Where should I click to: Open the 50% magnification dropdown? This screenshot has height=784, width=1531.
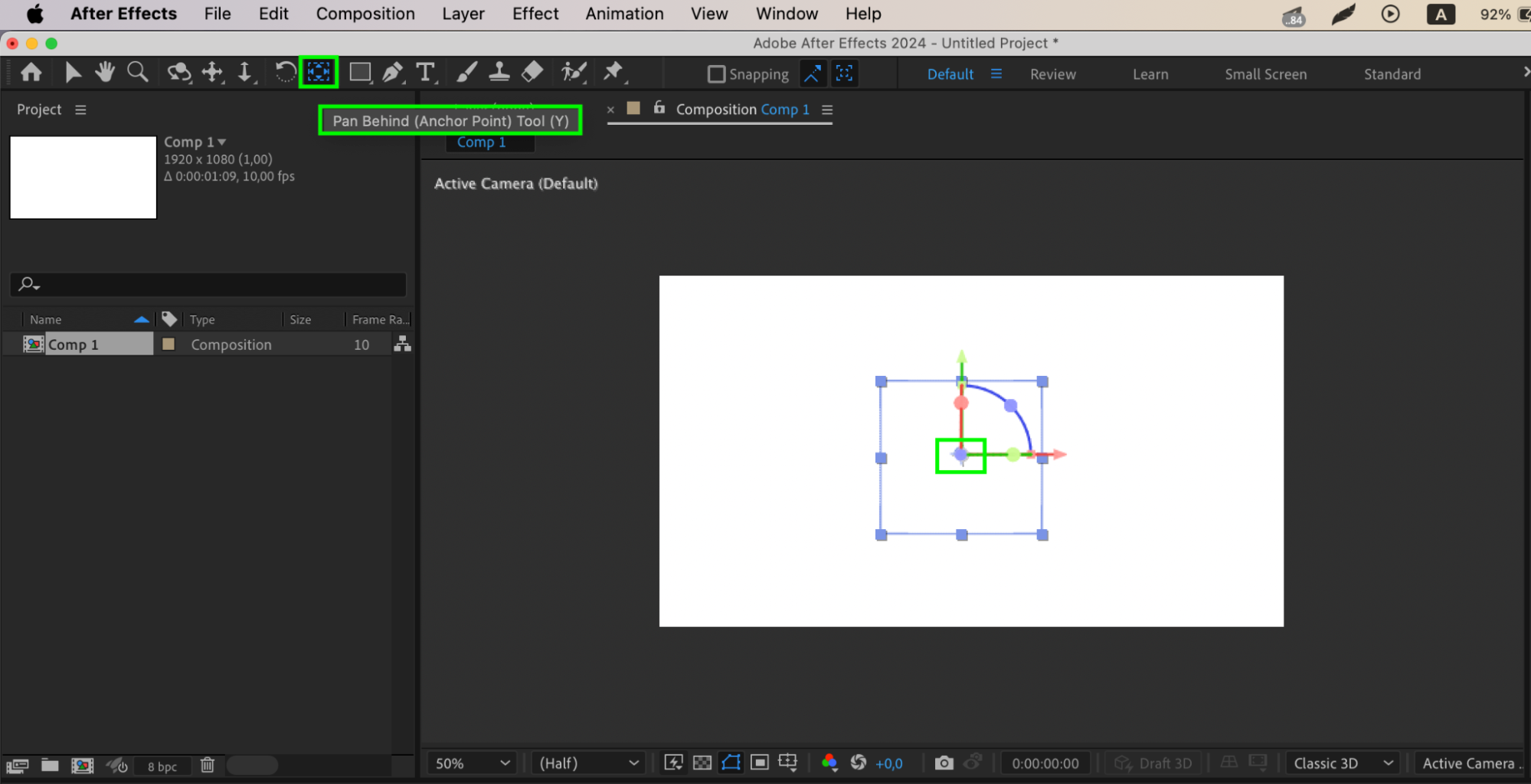point(472,763)
